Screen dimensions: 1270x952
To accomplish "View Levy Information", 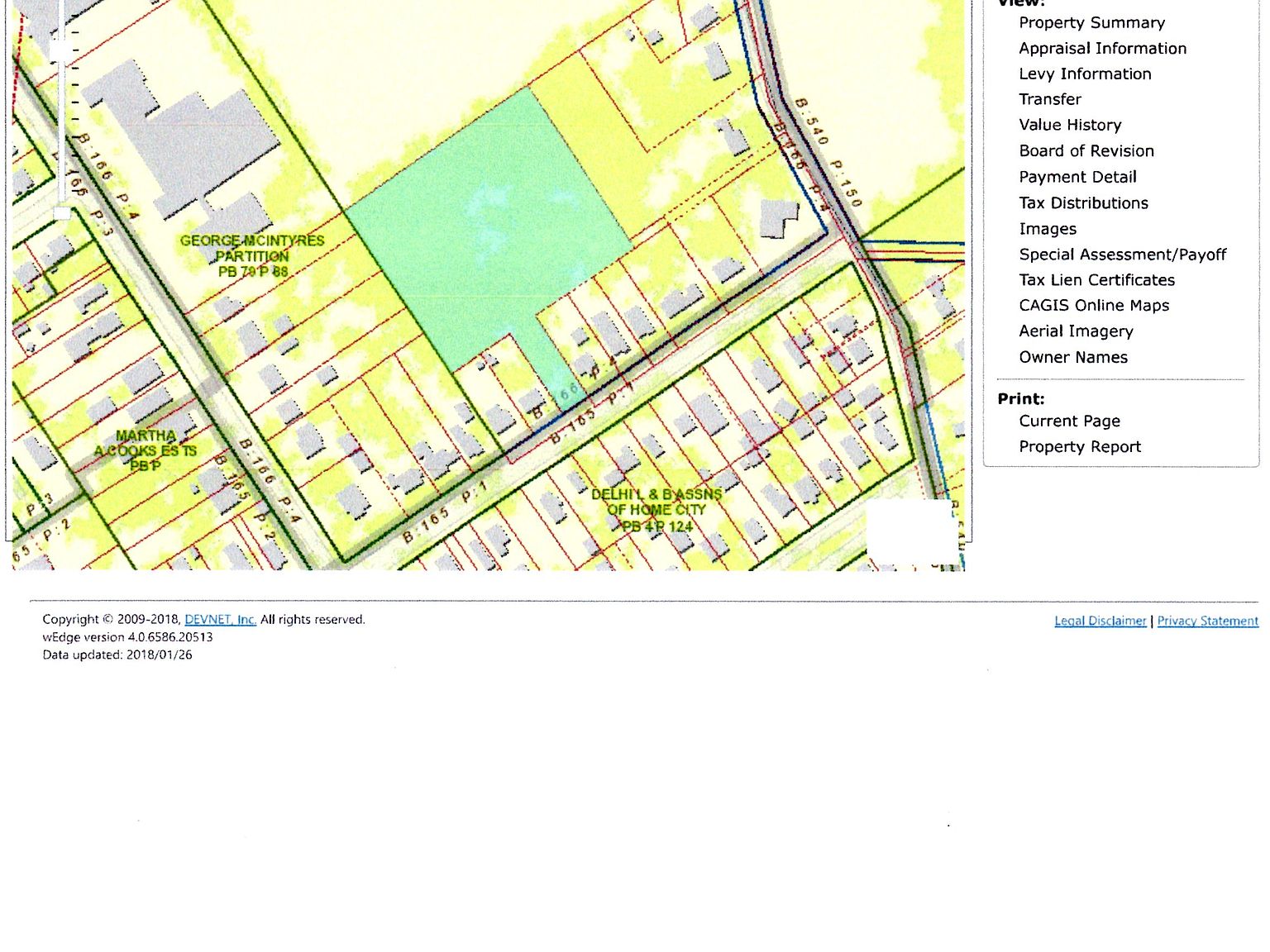I will 1085,74.
